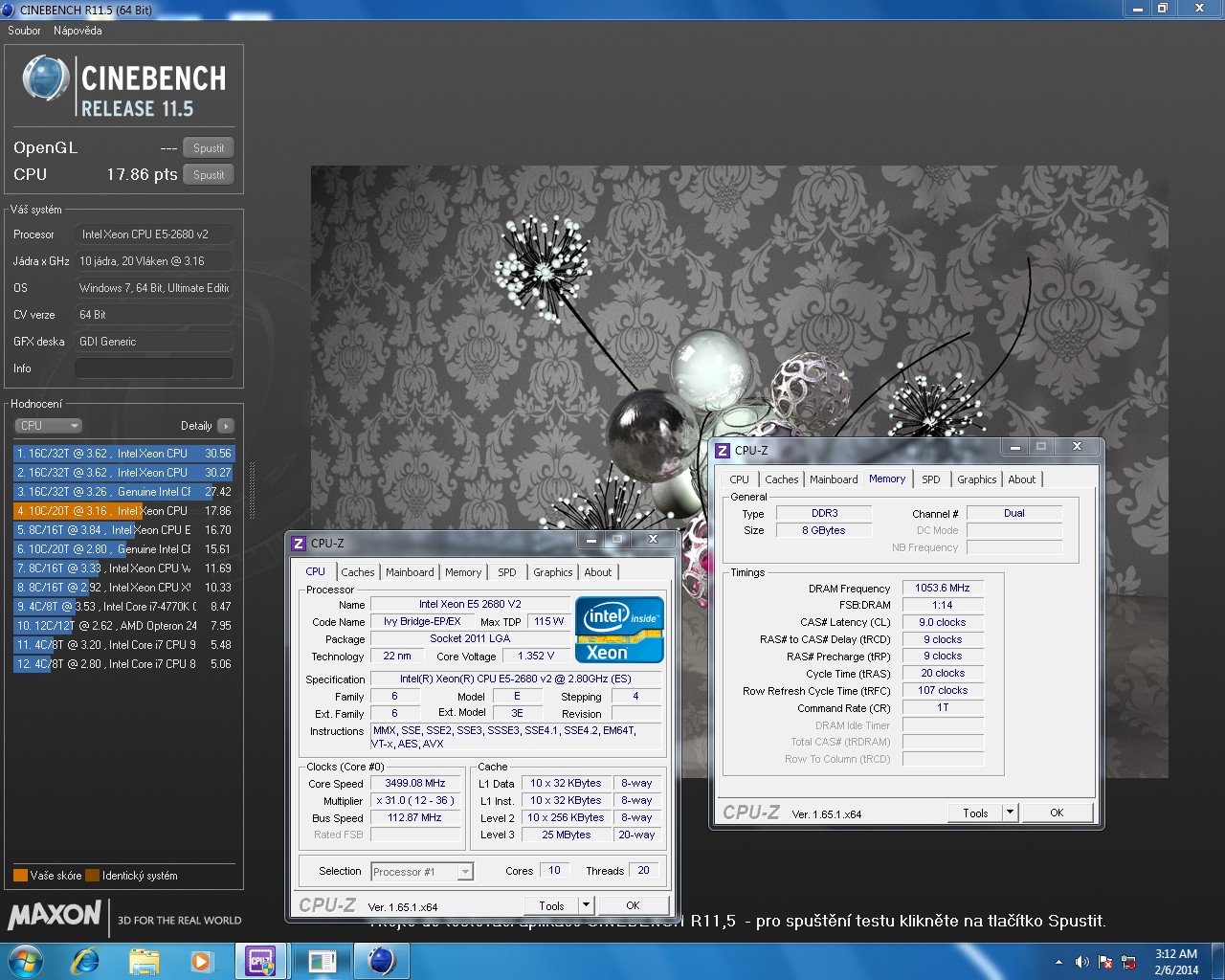This screenshot has width=1225, height=980.
Task: Click the multiplier value x 31.0 ( 12 - 36 )
Action: click(x=415, y=800)
